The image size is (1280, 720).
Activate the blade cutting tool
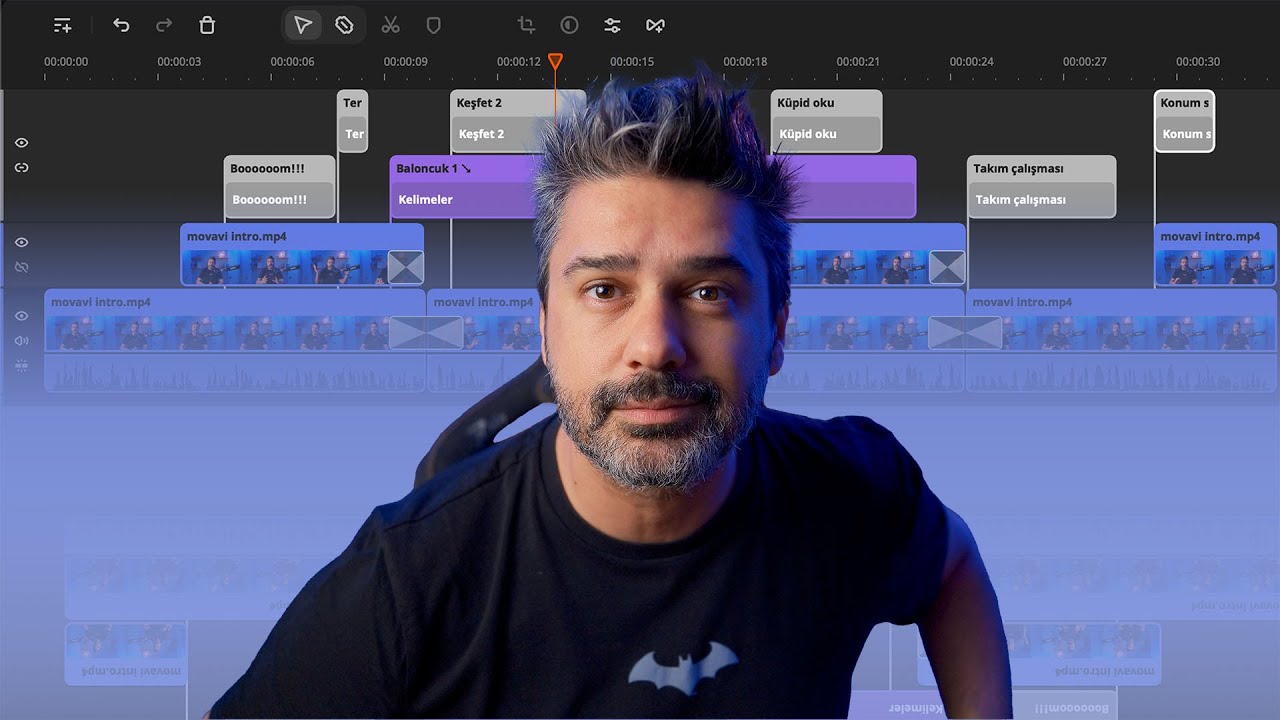(x=344, y=25)
